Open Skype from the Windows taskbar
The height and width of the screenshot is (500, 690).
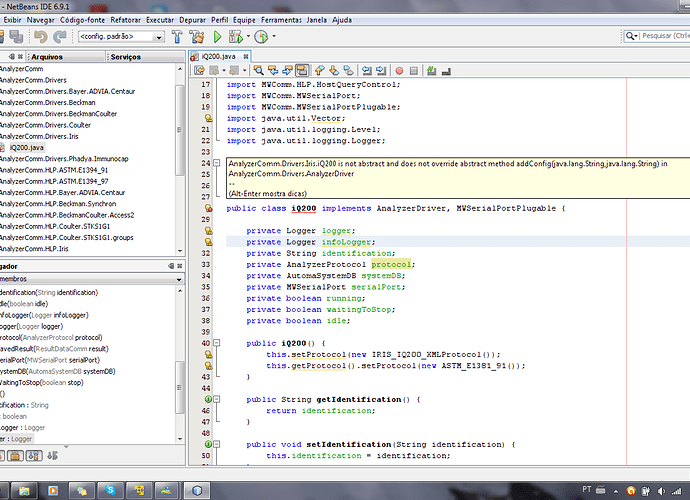click(110, 490)
